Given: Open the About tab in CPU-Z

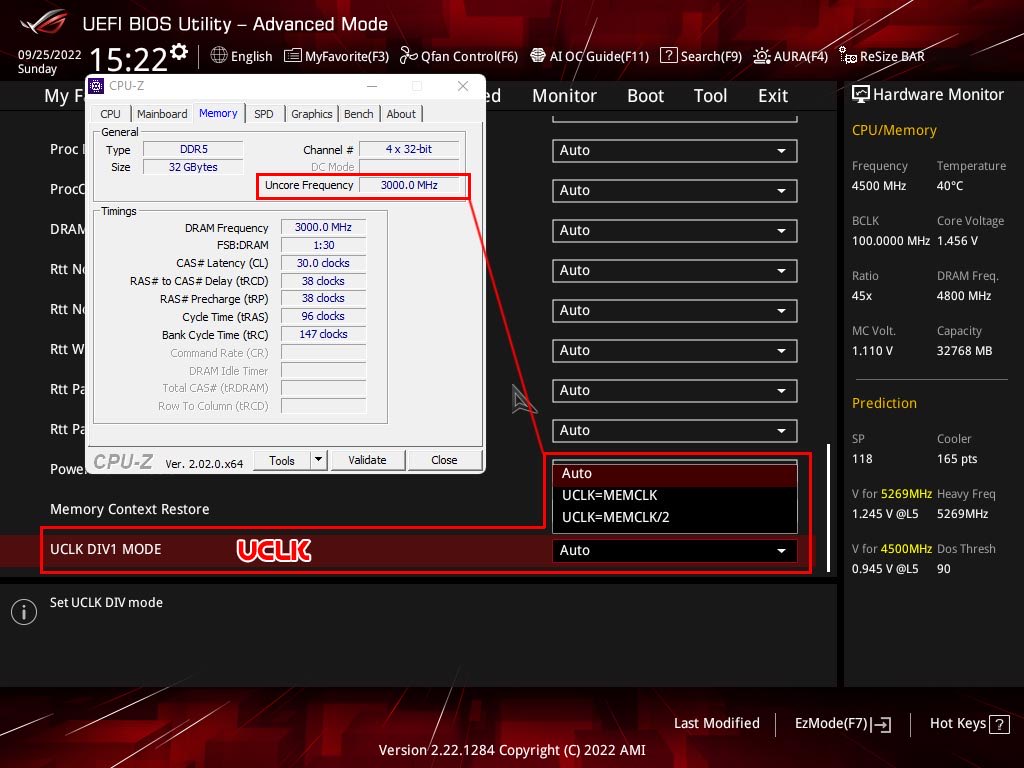Looking at the screenshot, I should tap(401, 114).
